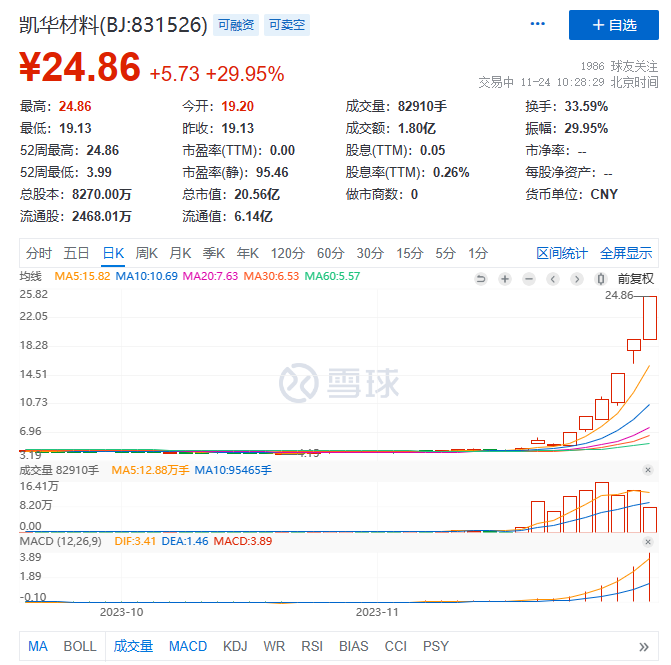Viewport: 671px width, 665px height.
Task: Click the MA5:15.82 moving average label
Action: [x=82, y=276]
